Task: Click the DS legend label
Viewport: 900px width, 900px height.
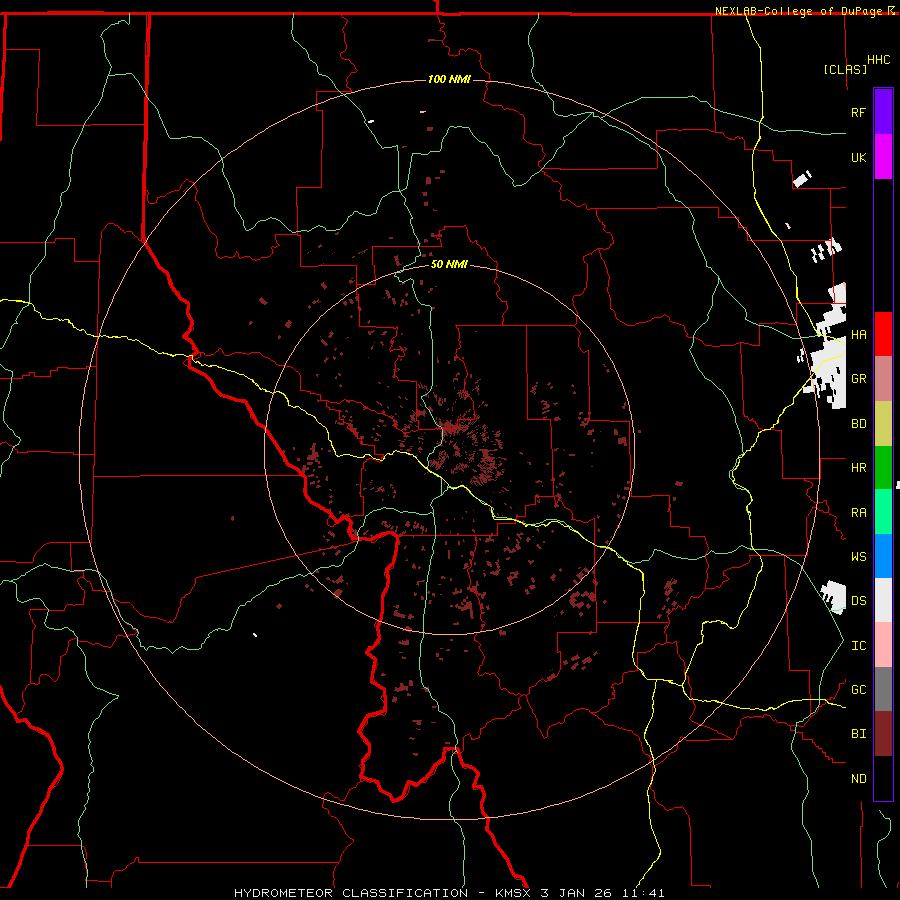Action: point(858,600)
